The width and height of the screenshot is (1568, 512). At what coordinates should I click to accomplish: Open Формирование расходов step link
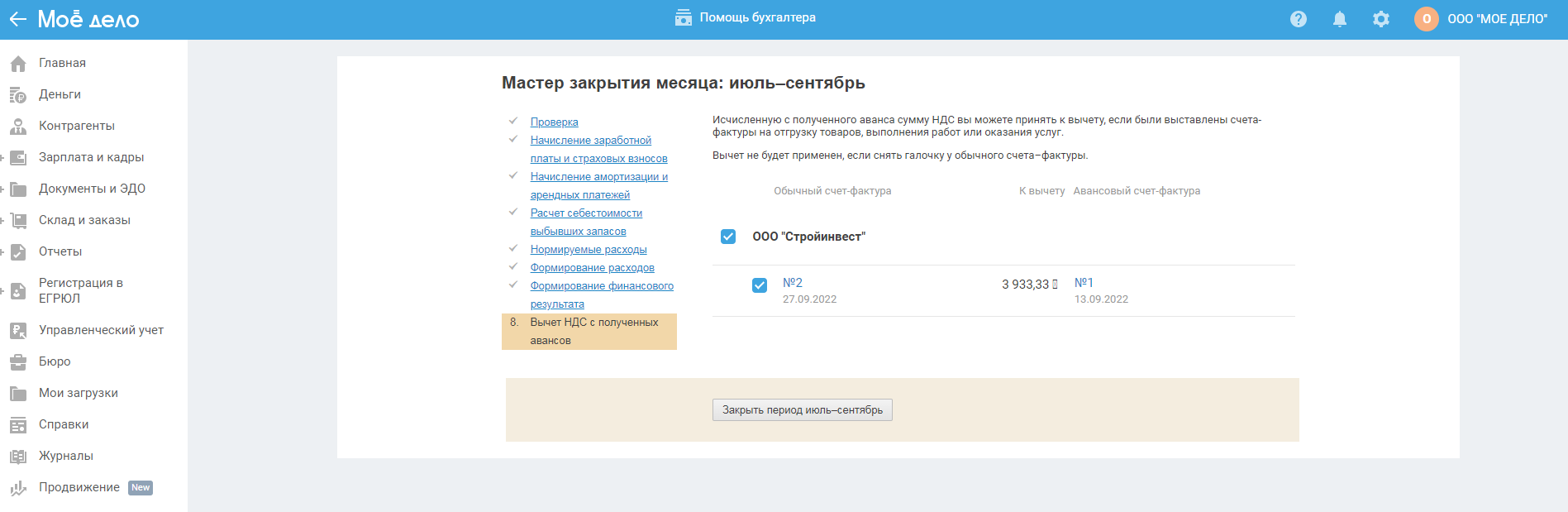(593, 268)
